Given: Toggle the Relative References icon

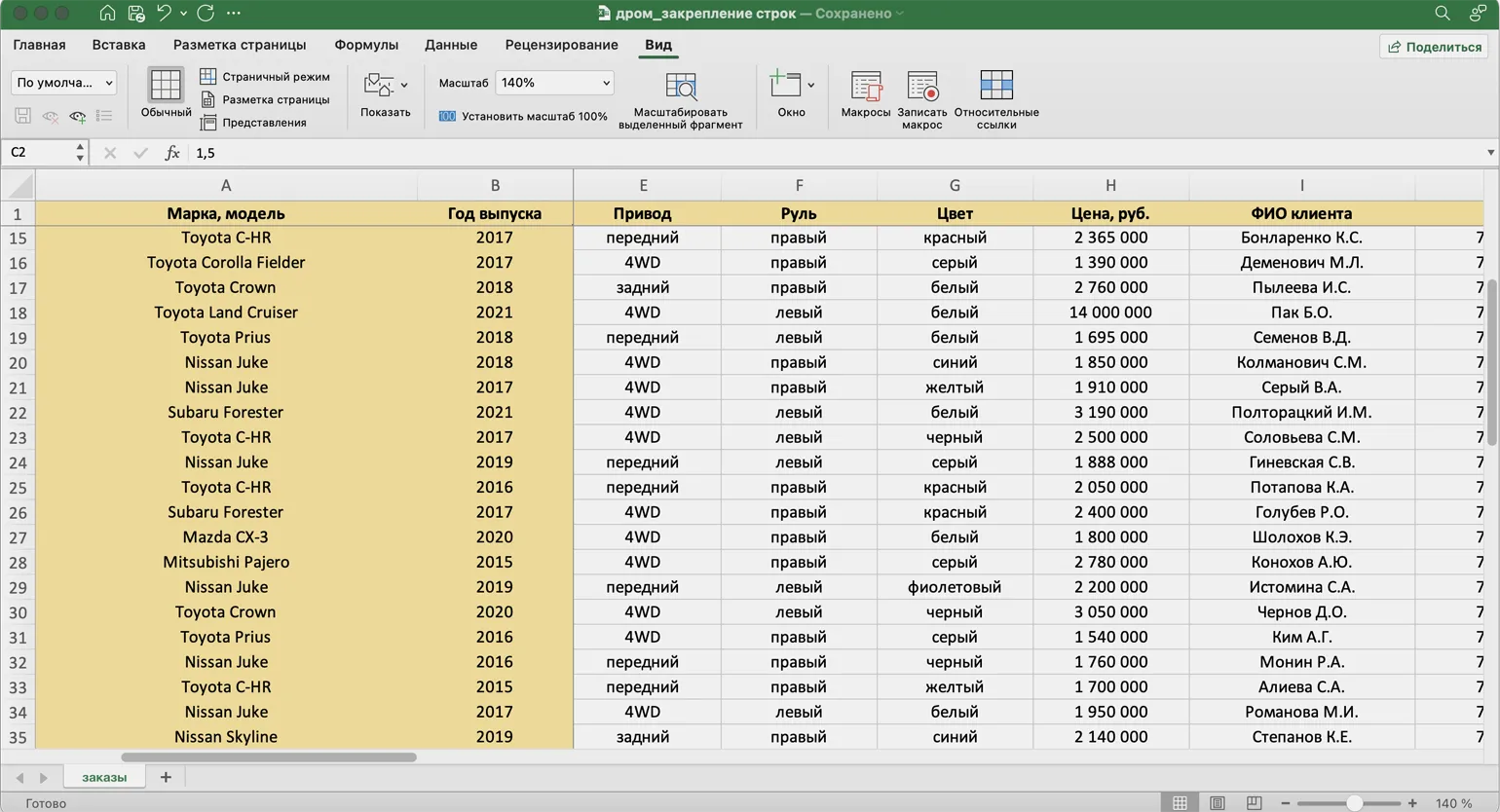Looking at the screenshot, I should 995,87.
